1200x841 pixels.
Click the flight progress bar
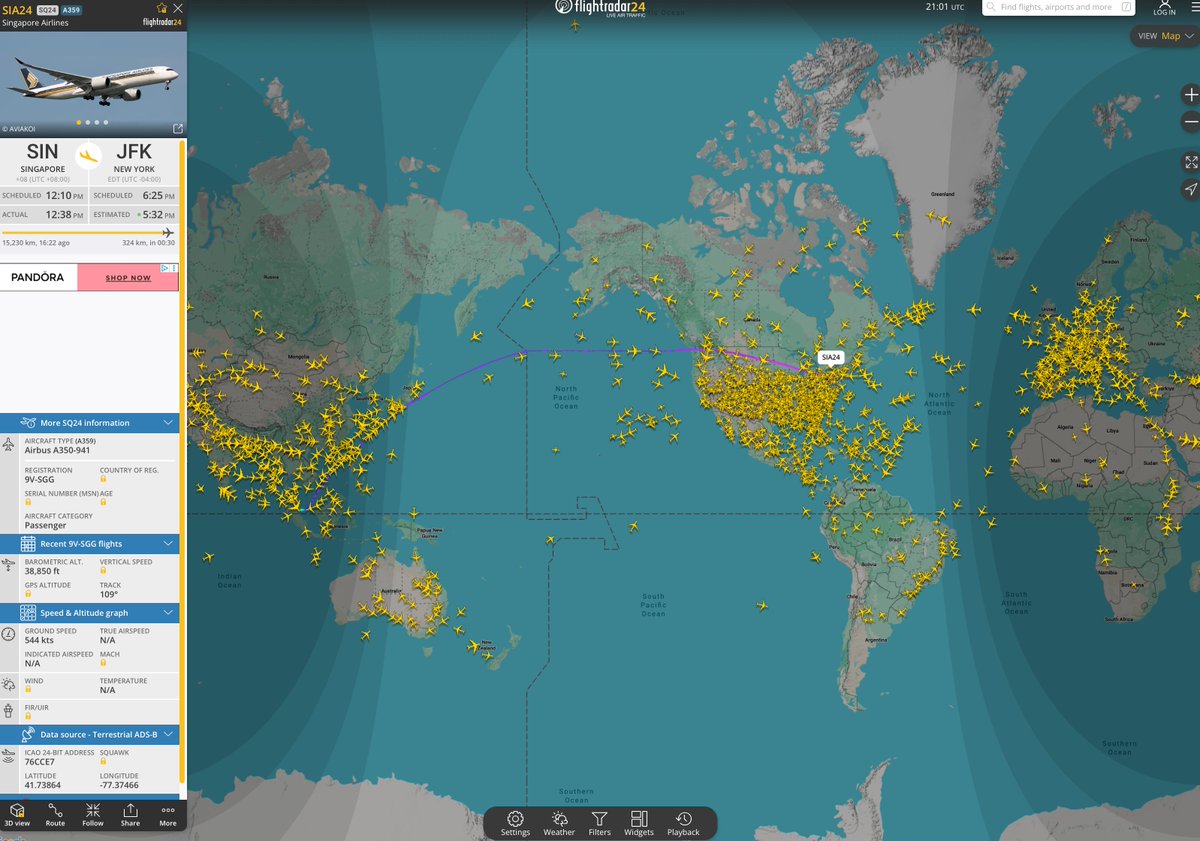pos(88,233)
